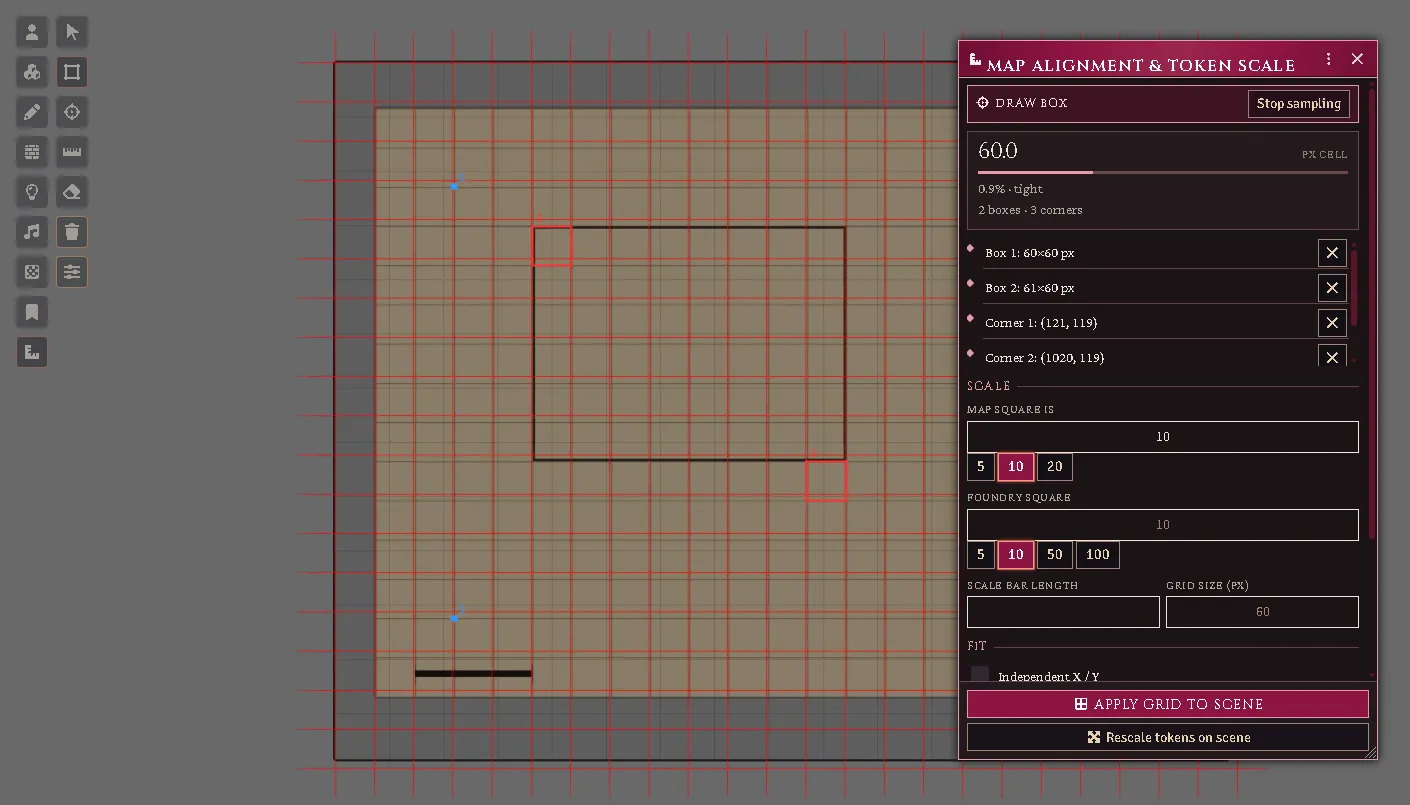
Task: Select the arrow Select tool
Action: [x=72, y=32]
